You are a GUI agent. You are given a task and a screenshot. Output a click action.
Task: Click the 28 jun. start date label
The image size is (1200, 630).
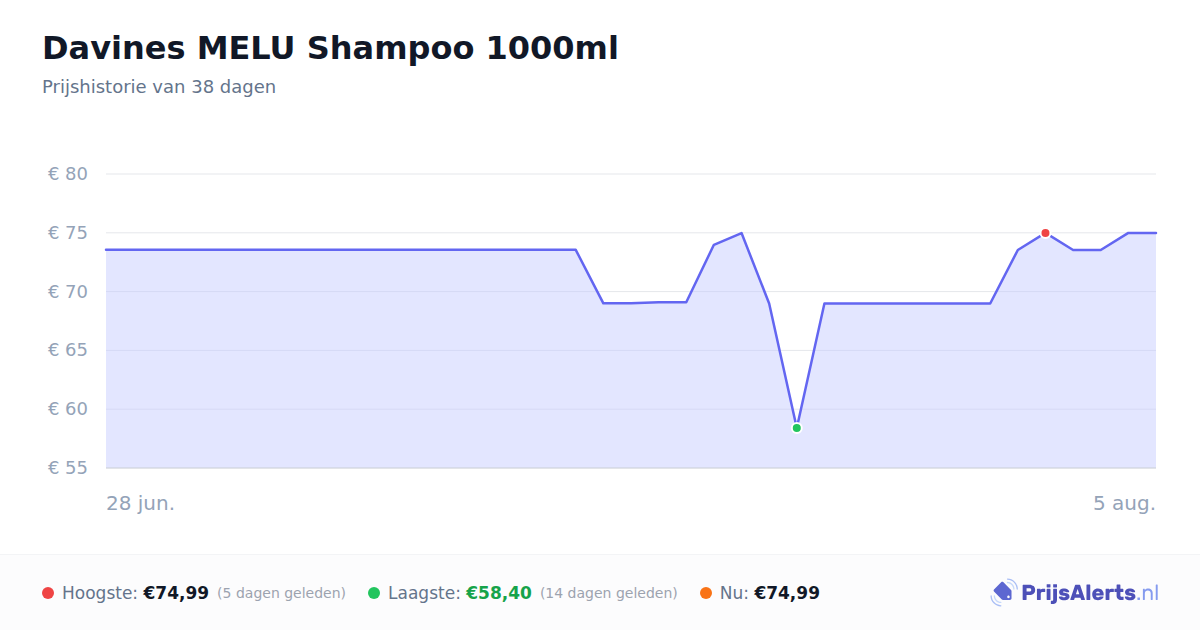coord(141,503)
